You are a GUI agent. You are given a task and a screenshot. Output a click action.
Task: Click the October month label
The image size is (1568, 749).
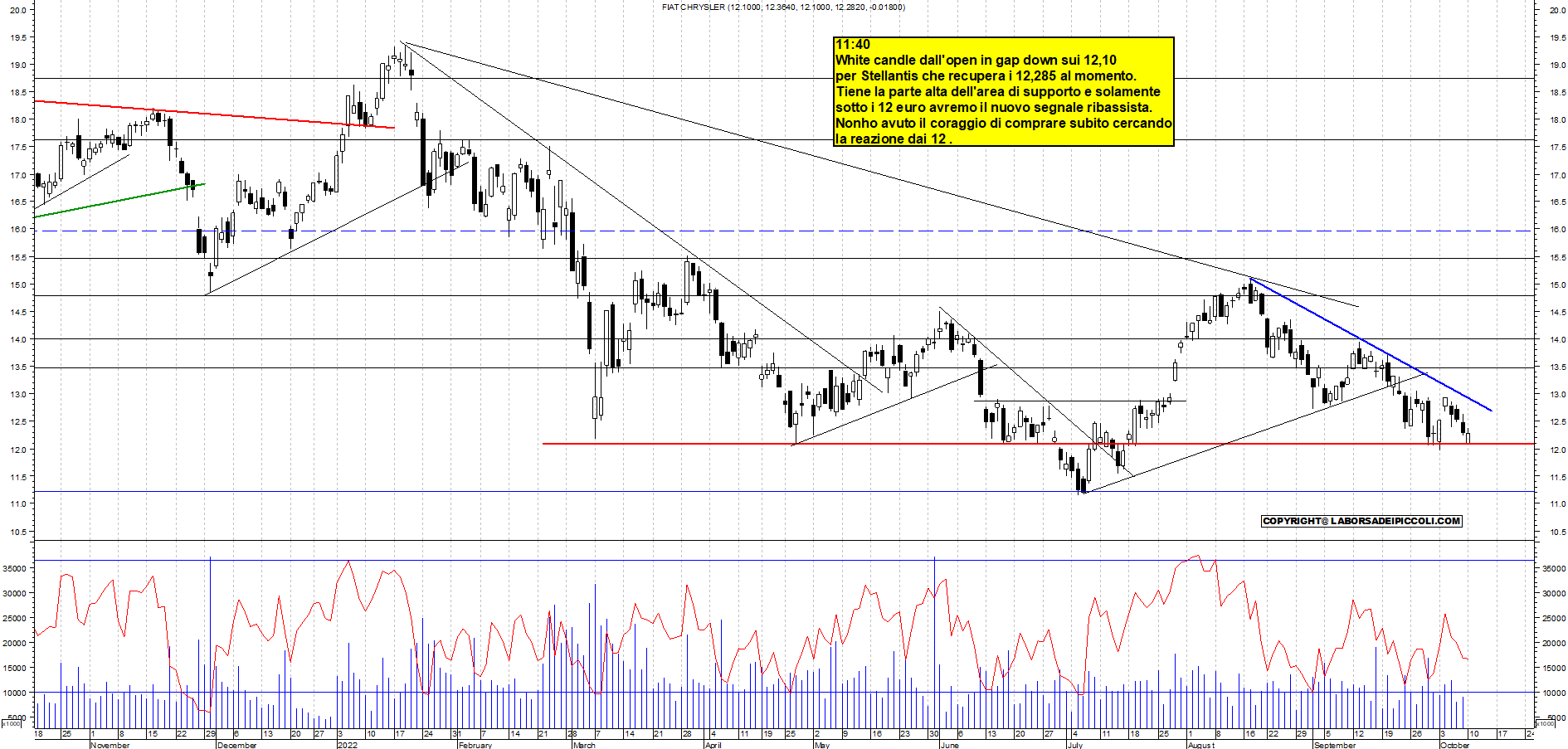click(1454, 745)
